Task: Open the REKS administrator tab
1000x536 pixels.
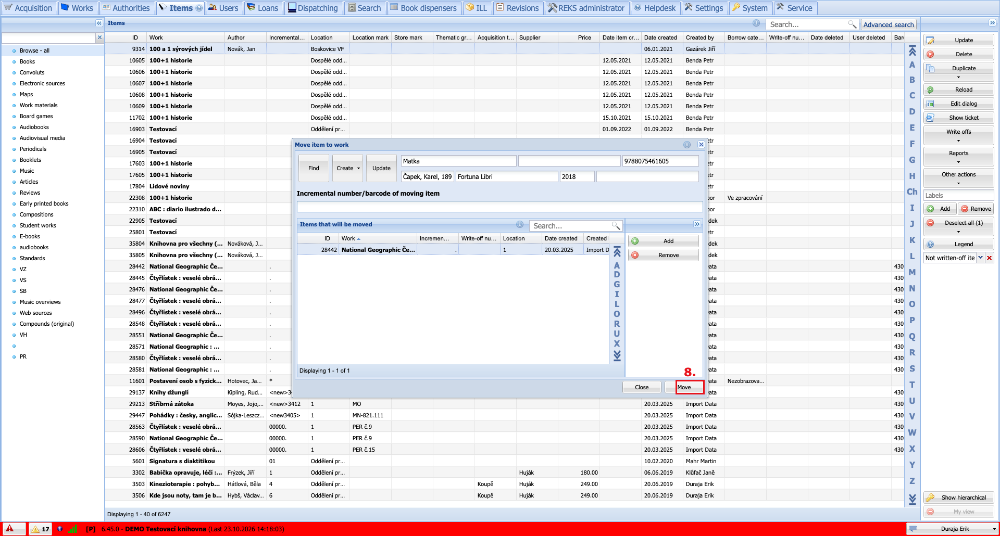Action: pyautogui.click(x=586, y=8)
